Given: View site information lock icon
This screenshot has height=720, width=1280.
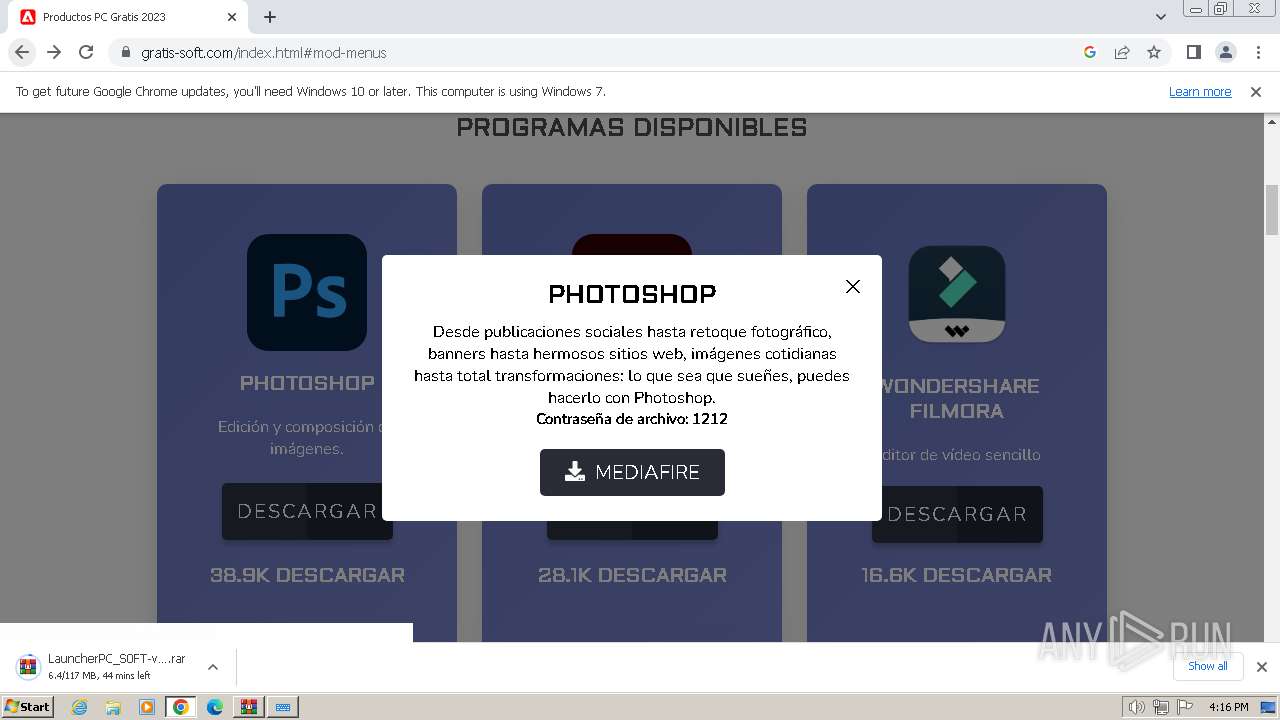Looking at the screenshot, I should click(x=125, y=52).
